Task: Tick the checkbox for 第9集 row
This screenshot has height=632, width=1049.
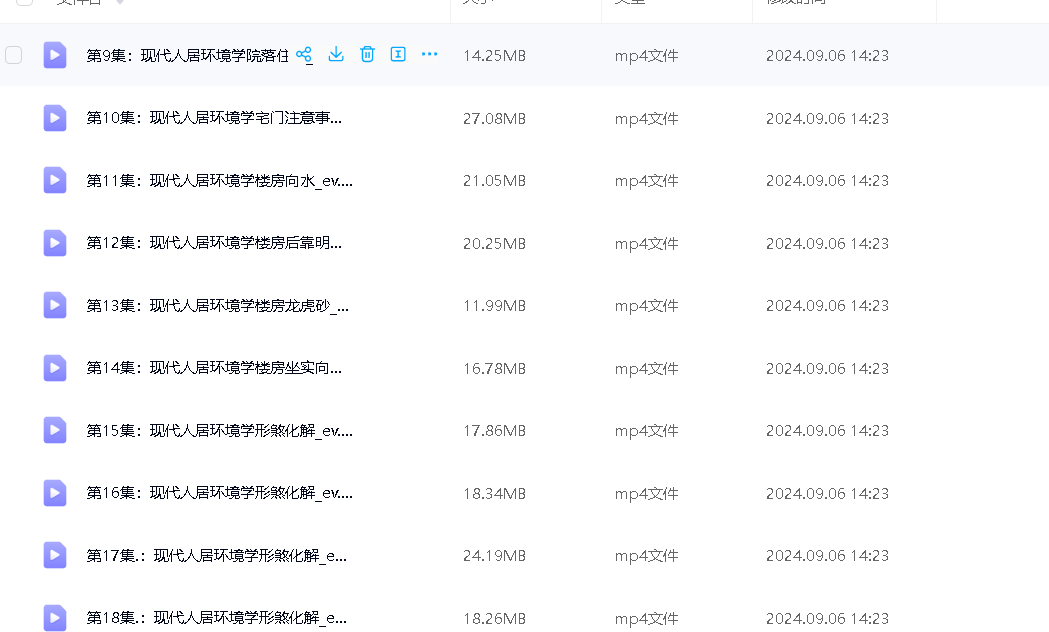Action: point(14,55)
